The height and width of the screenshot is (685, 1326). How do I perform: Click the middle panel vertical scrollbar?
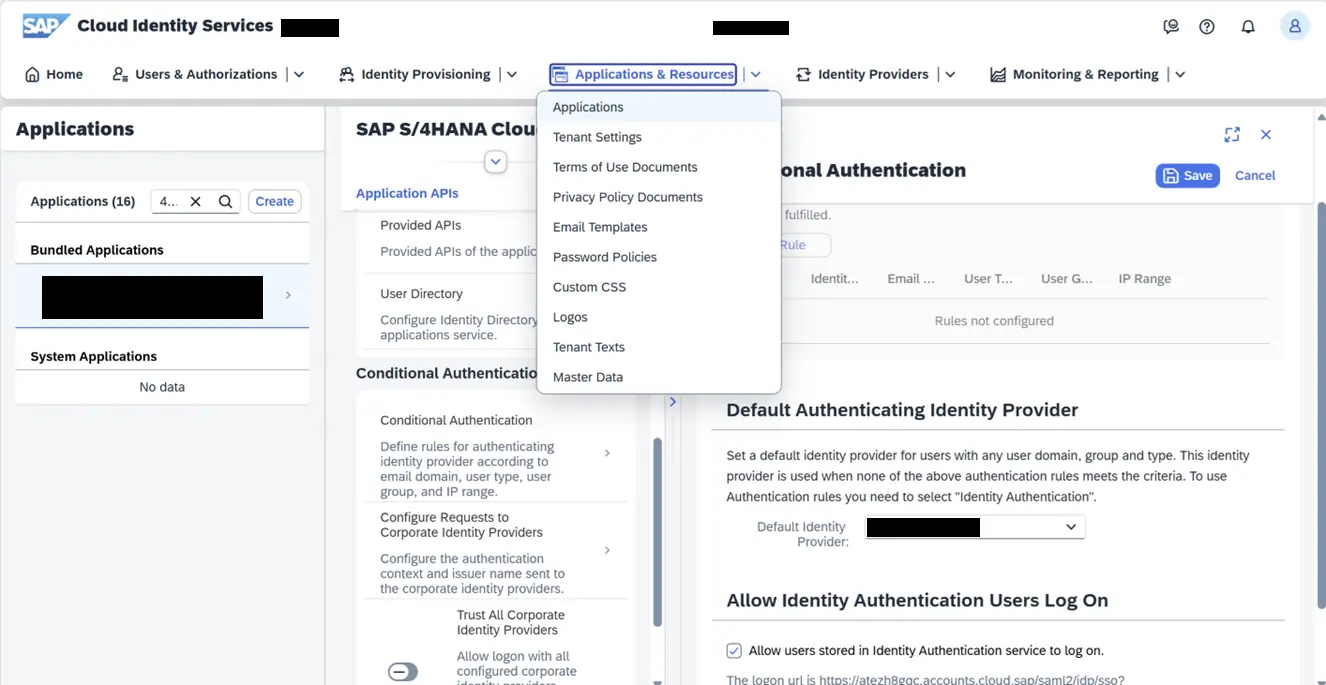point(657,532)
